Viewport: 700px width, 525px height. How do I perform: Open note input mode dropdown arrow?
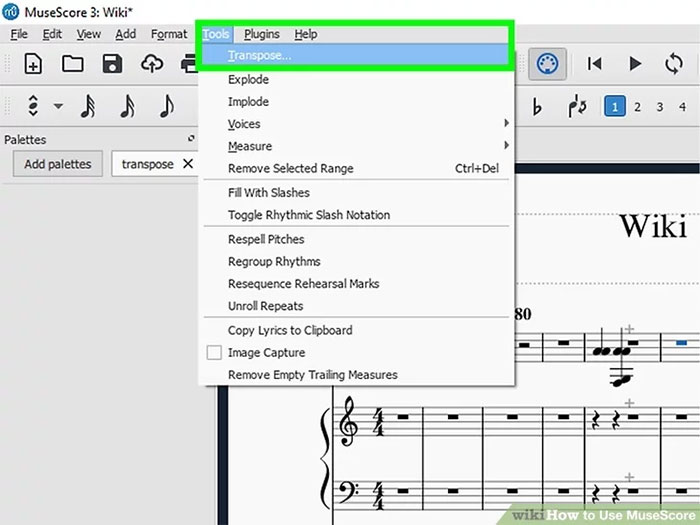(x=58, y=107)
